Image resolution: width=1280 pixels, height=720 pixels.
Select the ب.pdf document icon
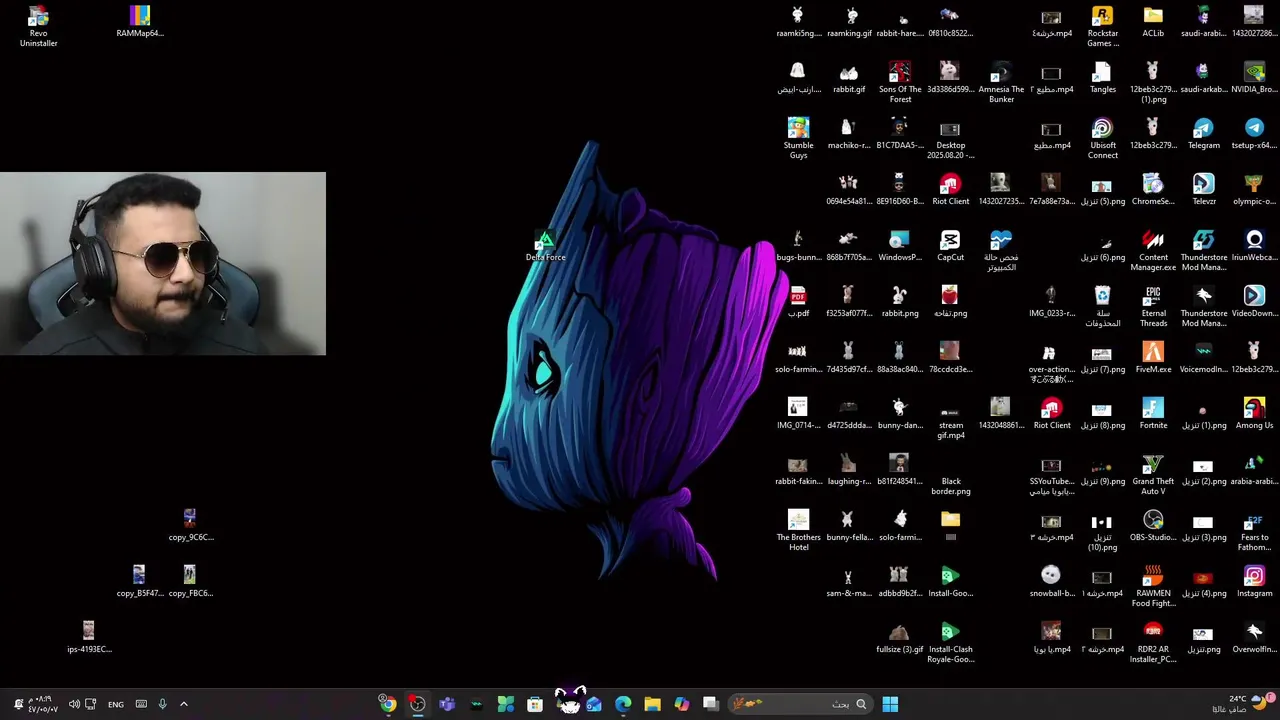pyautogui.click(x=798, y=301)
